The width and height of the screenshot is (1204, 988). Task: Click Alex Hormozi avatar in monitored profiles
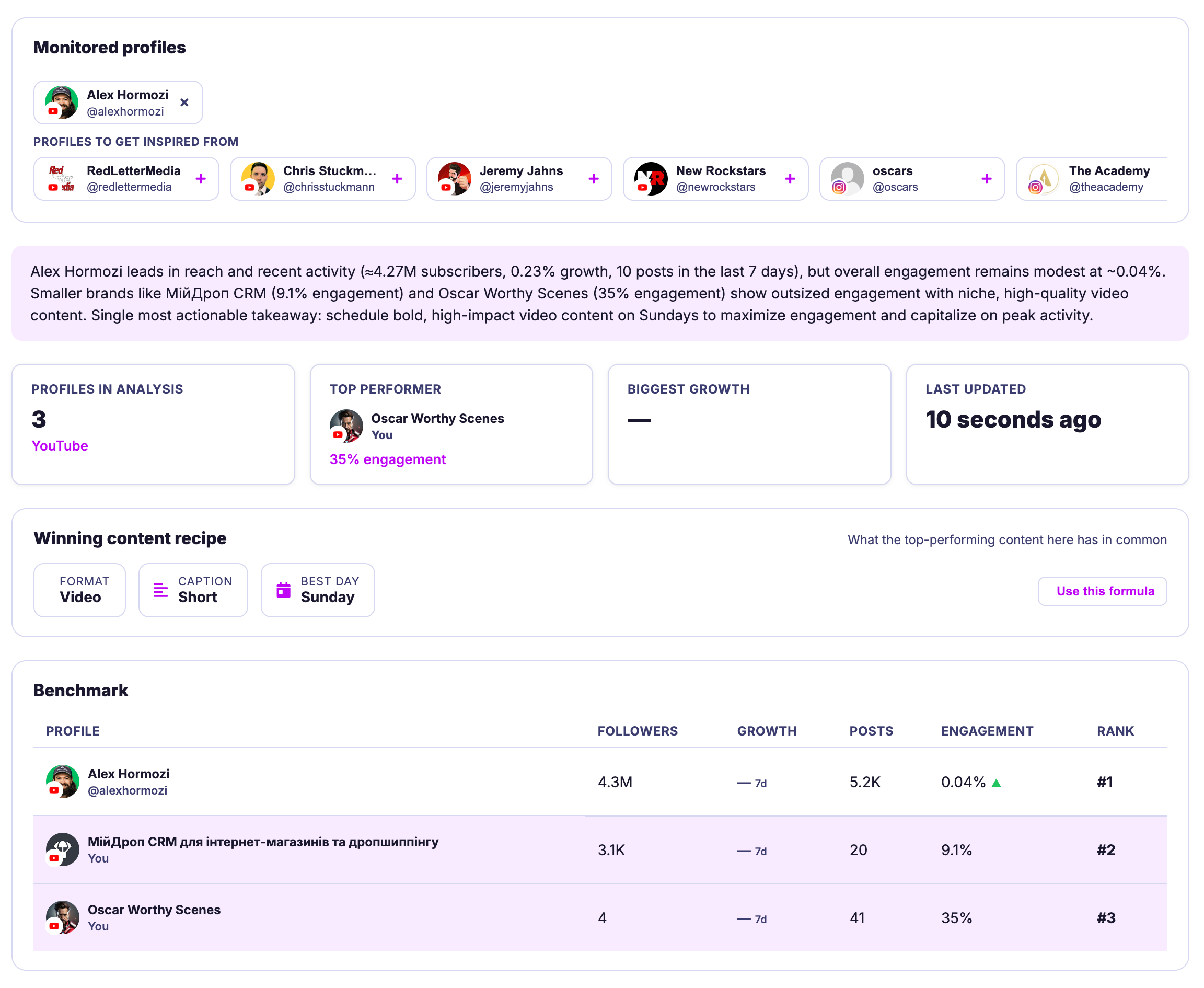pos(62,102)
